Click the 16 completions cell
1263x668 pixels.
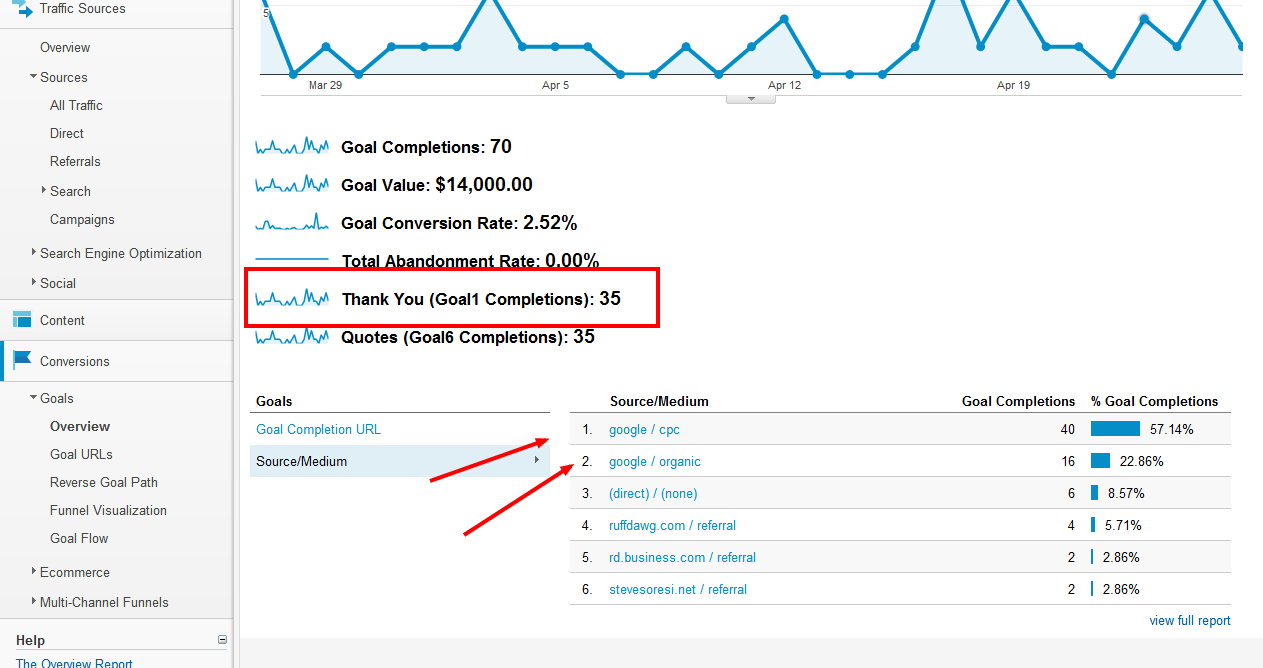pos(1068,461)
